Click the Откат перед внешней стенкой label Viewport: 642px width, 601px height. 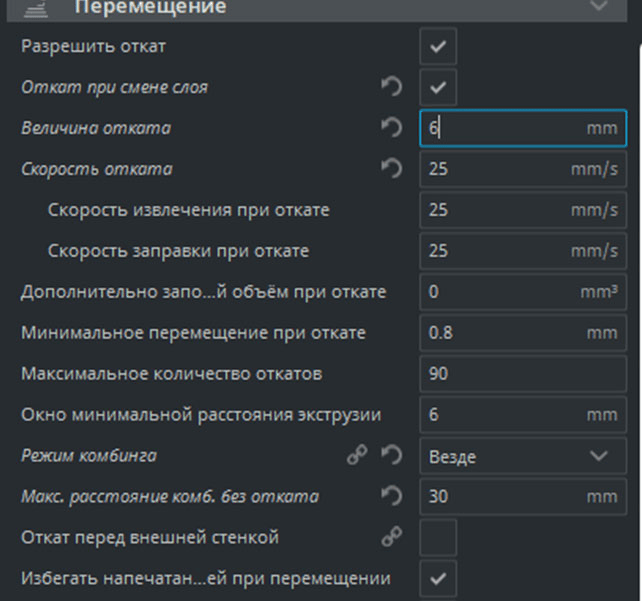[x=150, y=538]
